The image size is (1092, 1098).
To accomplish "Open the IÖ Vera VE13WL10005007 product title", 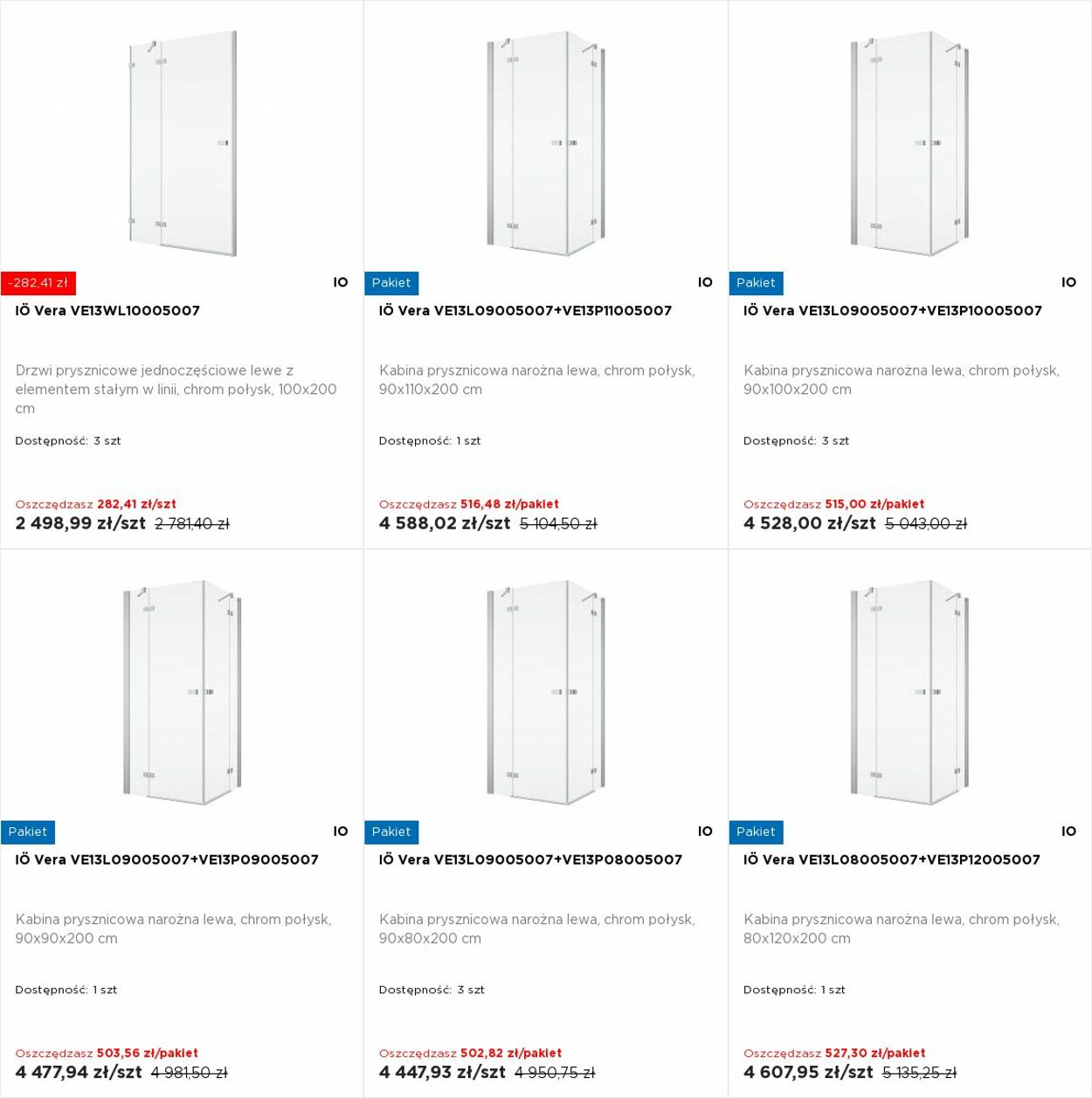I will click(107, 311).
